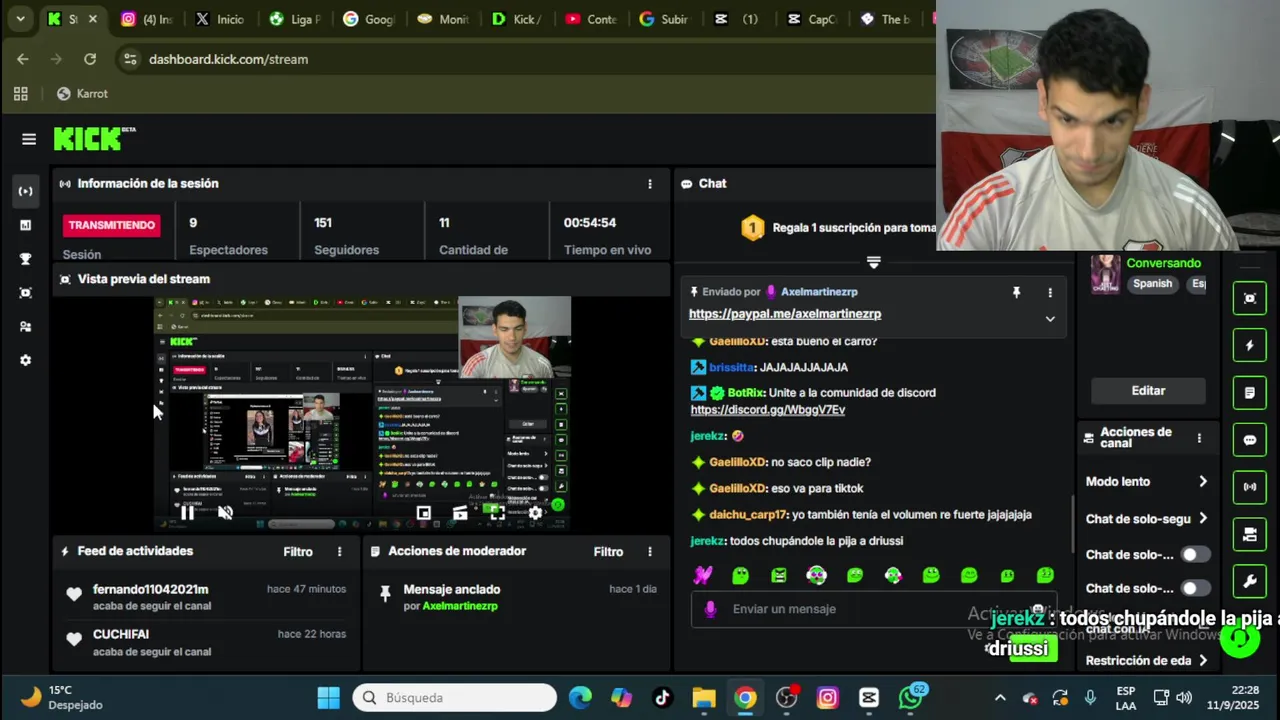
Task: Click the camera channel button in right toolbar
Action: click(x=1249, y=534)
